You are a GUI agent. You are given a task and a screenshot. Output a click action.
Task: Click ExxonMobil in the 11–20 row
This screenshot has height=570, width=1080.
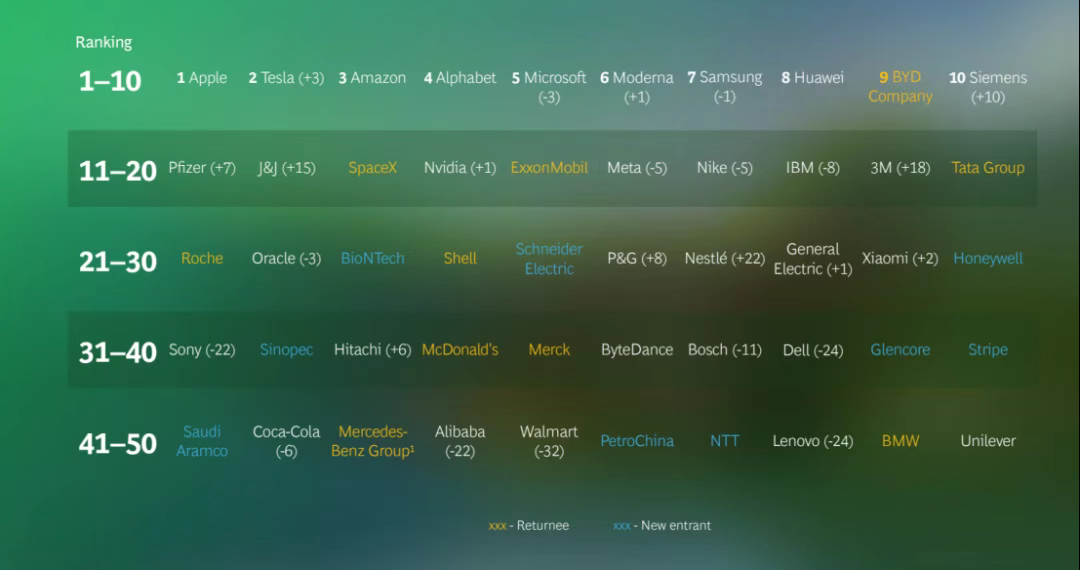[549, 168]
